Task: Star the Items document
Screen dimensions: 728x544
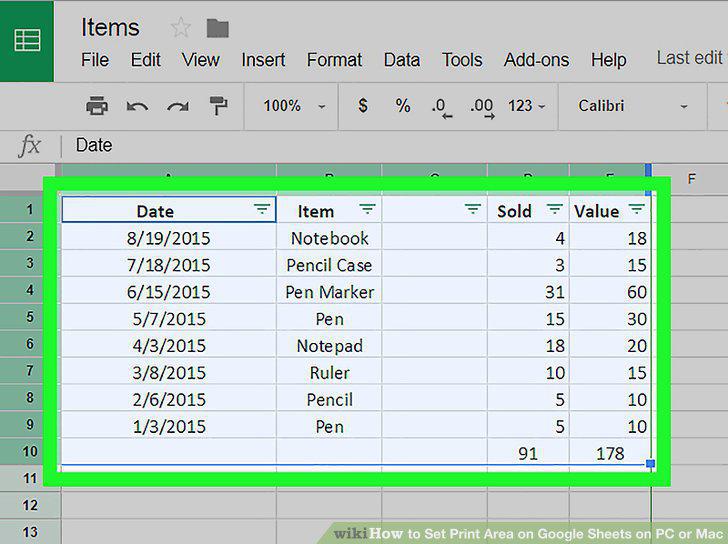Action: 181,28
